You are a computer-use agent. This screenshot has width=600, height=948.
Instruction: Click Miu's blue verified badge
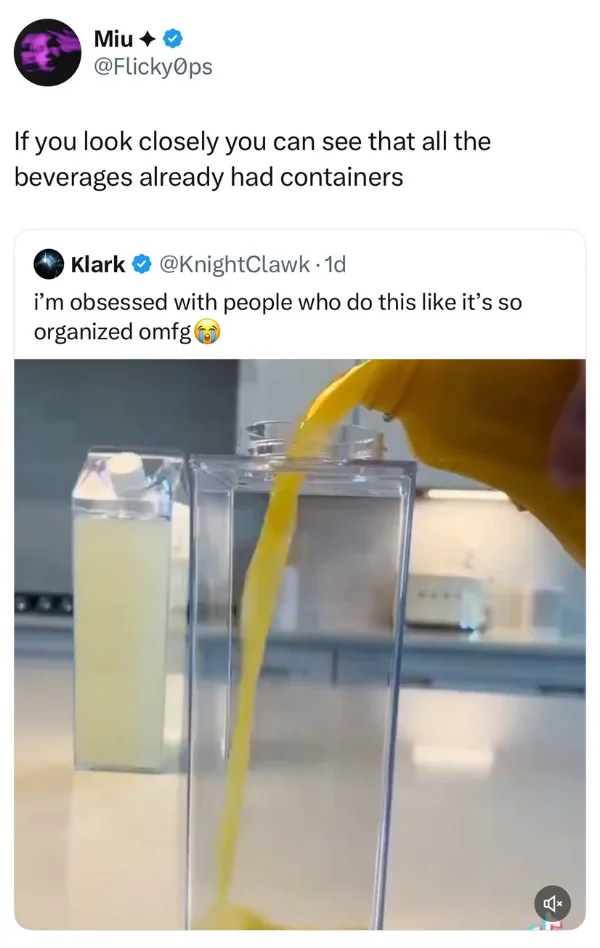point(173,39)
